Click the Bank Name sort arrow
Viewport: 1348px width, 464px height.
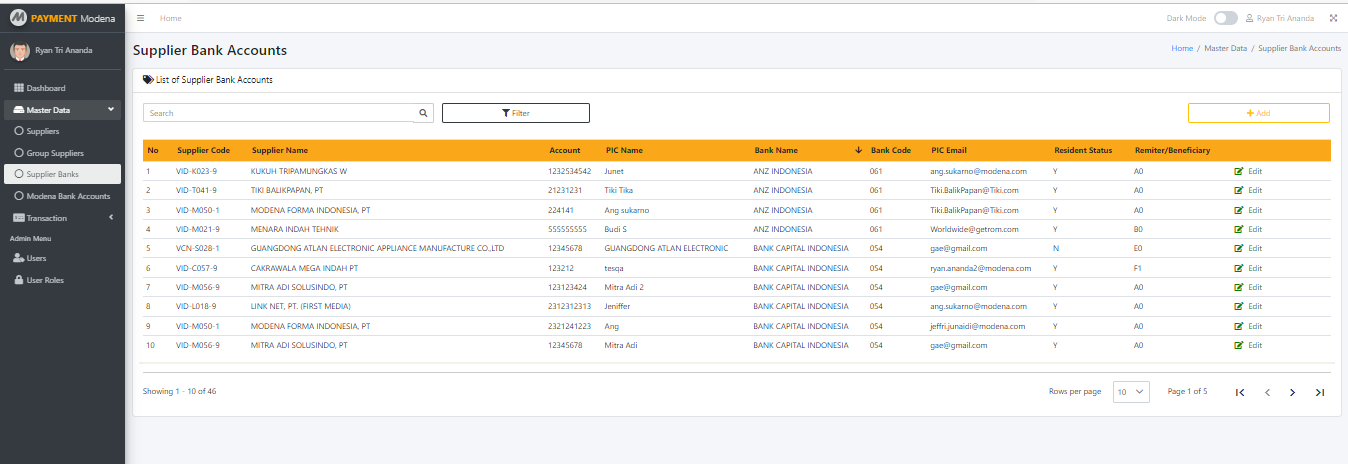(858, 151)
